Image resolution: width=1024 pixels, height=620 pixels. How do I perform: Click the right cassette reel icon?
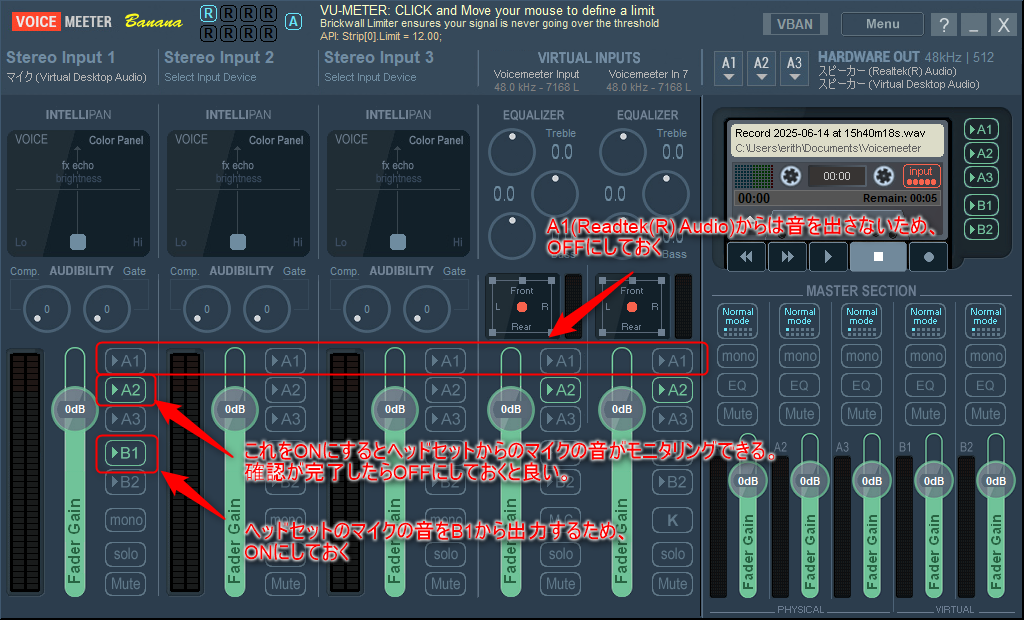(884, 176)
